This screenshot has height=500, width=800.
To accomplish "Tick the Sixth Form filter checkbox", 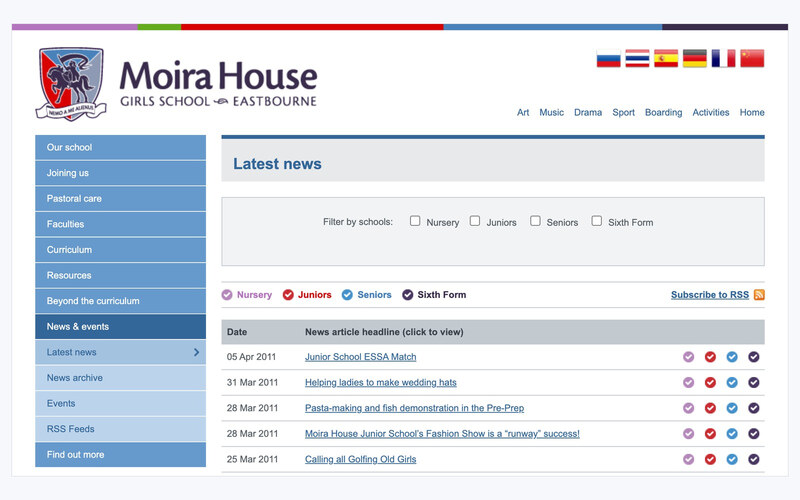I will pos(596,221).
